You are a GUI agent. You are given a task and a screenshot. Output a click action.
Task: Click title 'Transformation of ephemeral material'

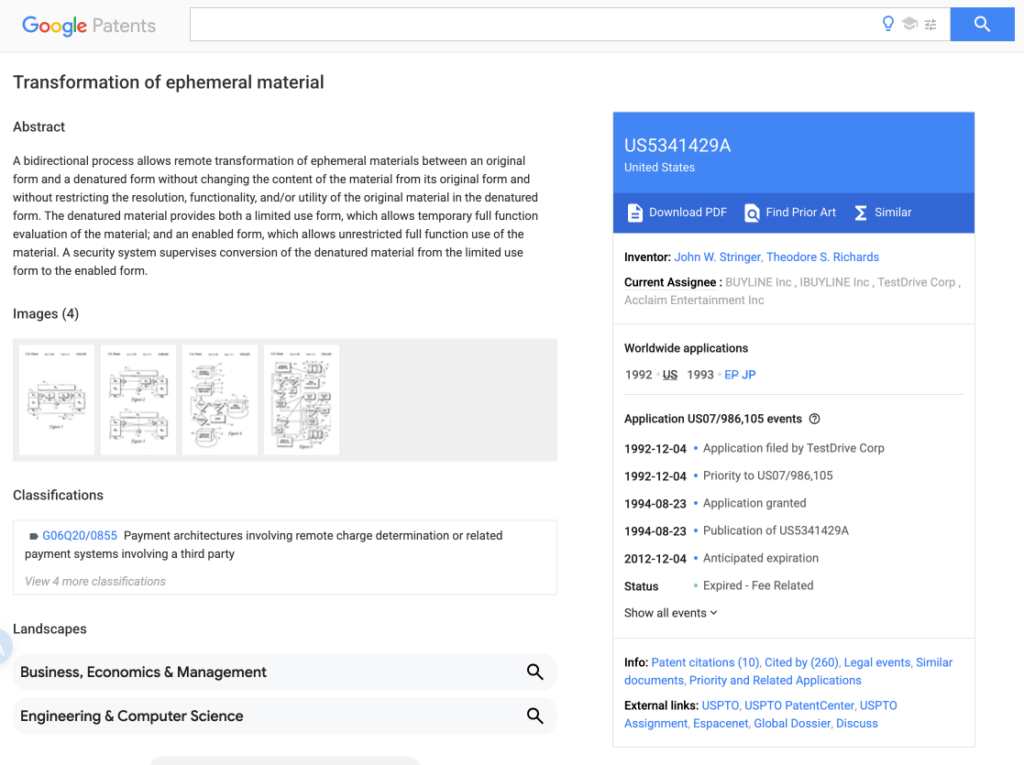point(168,82)
